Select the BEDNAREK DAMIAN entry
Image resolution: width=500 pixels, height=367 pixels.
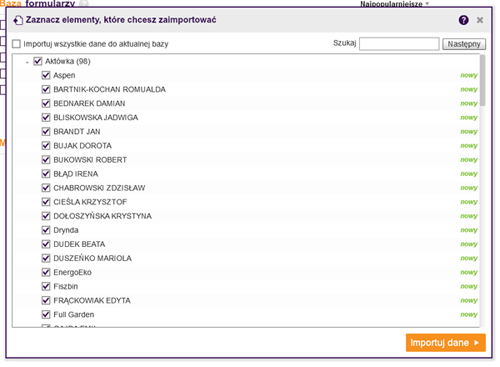(x=89, y=104)
